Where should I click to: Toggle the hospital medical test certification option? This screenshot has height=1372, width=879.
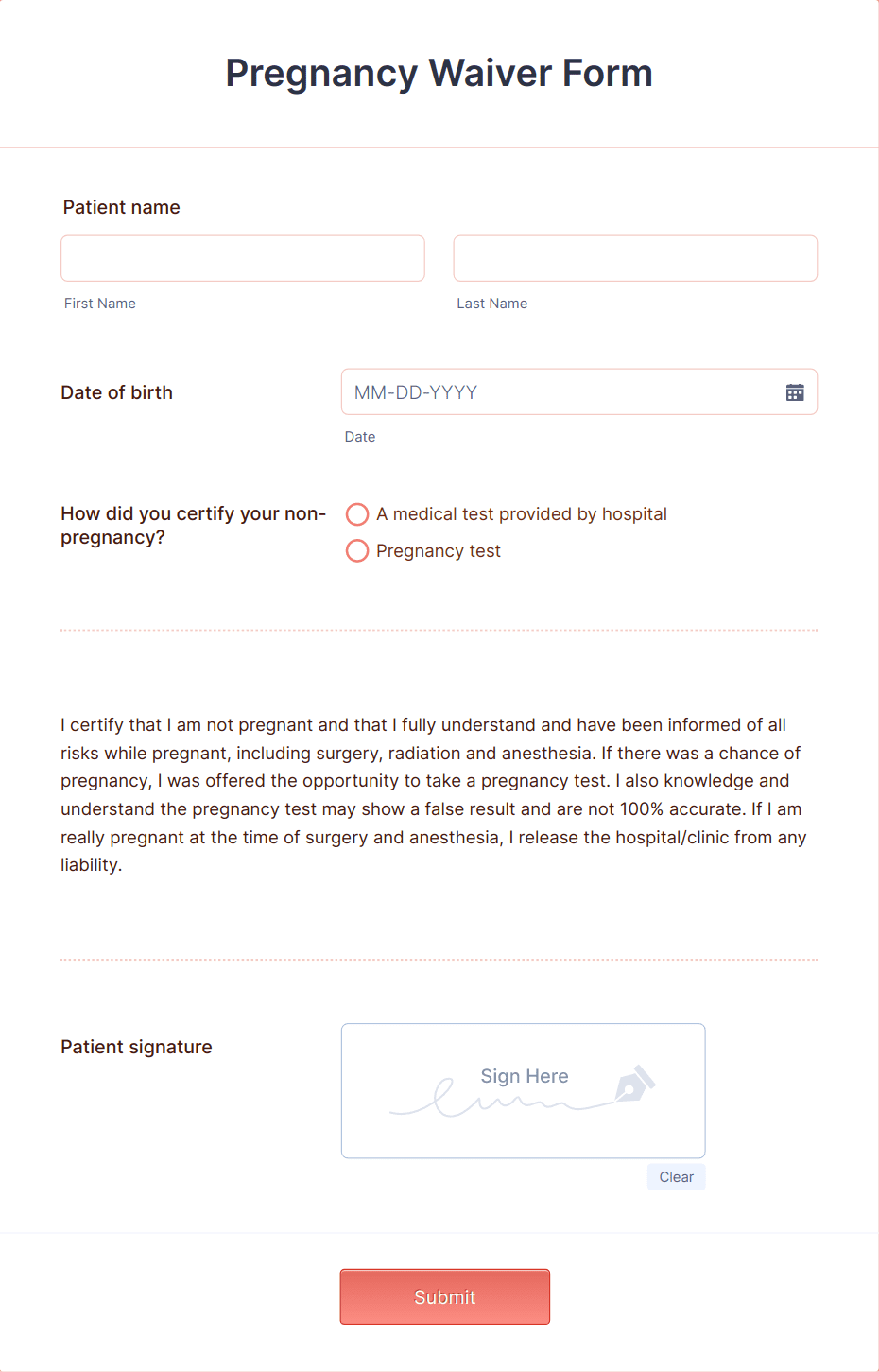click(356, 514)
